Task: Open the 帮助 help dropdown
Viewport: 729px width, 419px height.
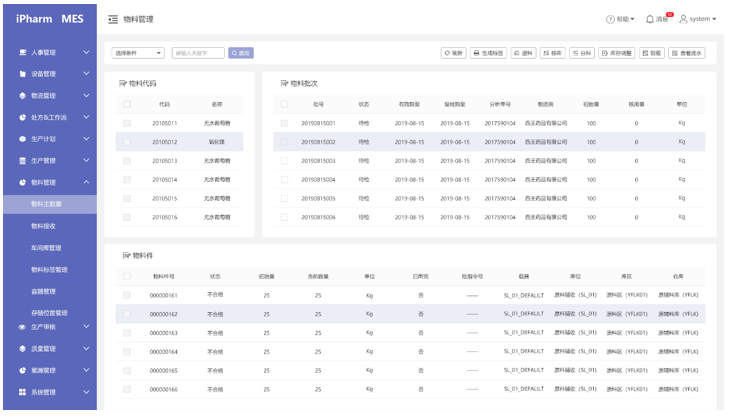Action: (x=620, y=19)
